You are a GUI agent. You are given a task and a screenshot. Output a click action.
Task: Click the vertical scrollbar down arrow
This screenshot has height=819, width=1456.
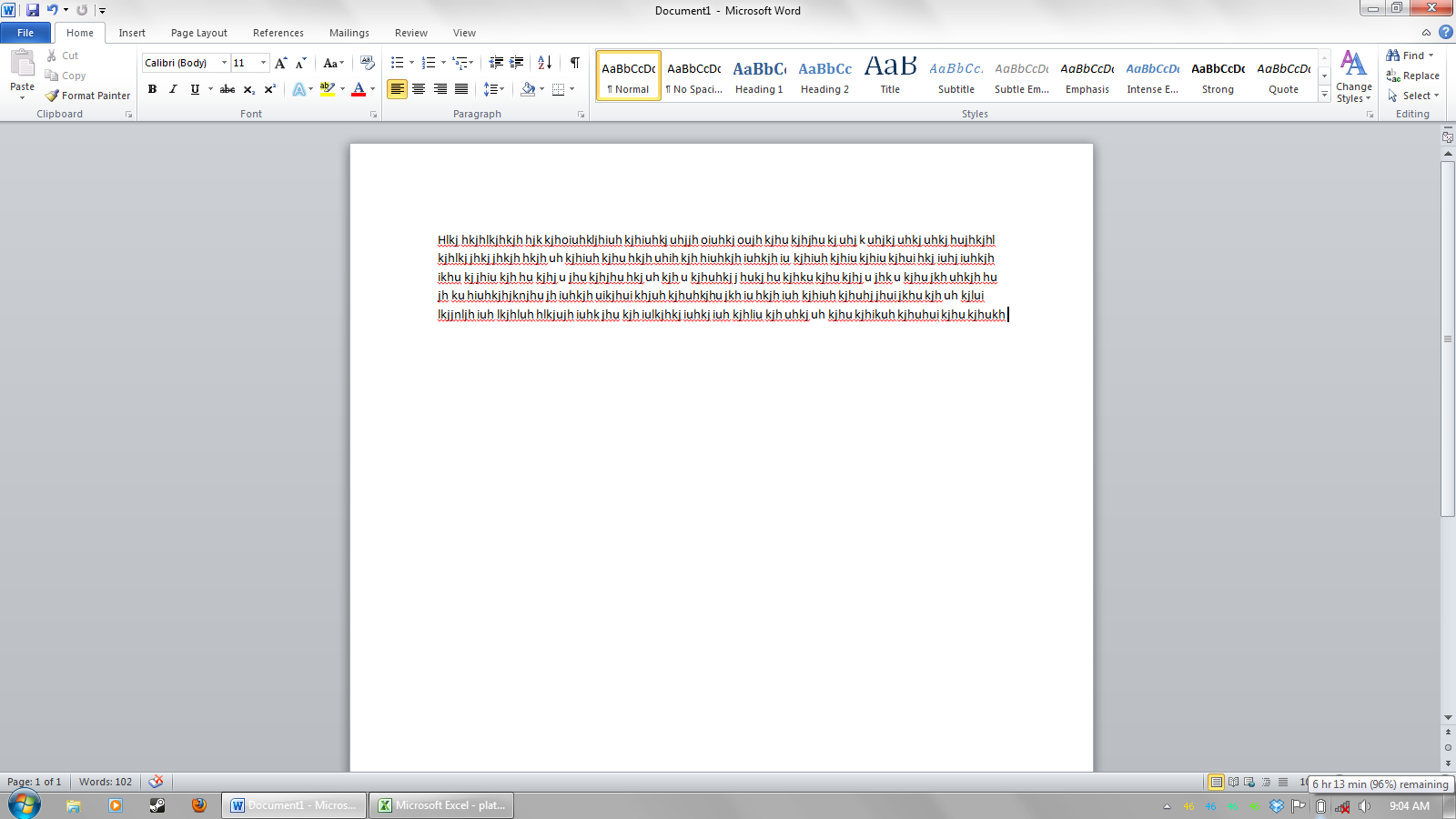(1448, 718)
